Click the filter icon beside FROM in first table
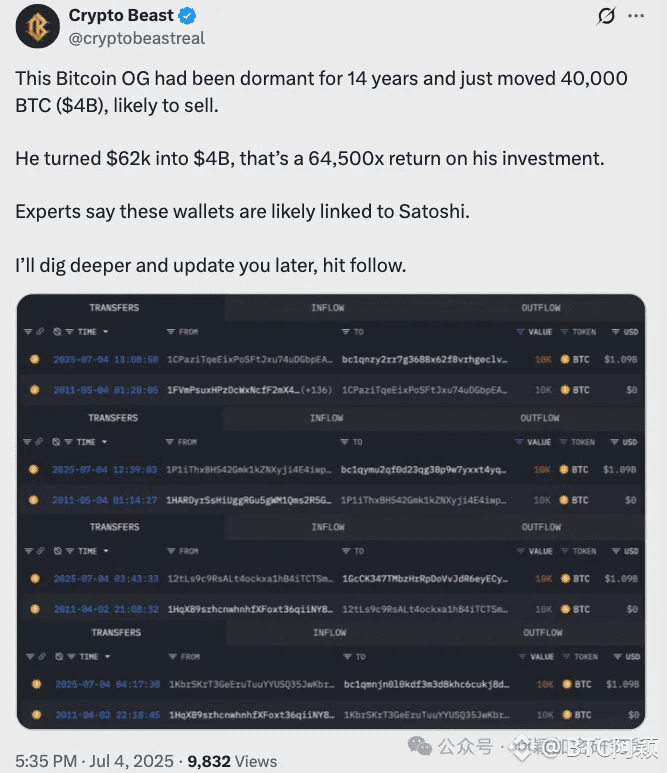Image resolution: width=667 pixels, height=773 pixels. point(171,332)
